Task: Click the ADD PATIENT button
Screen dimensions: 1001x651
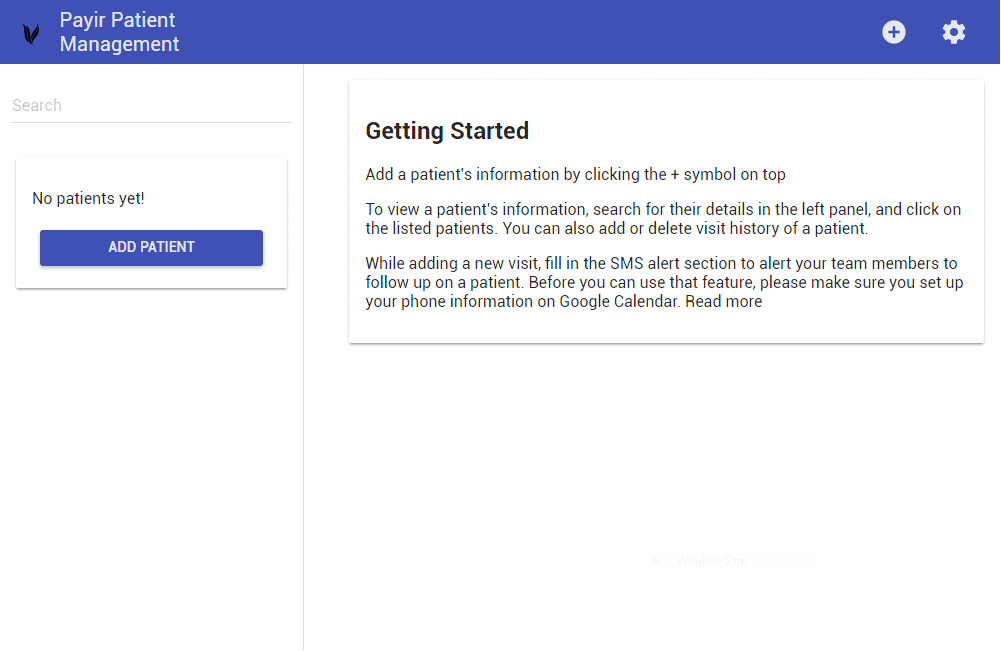Action: 151,248
